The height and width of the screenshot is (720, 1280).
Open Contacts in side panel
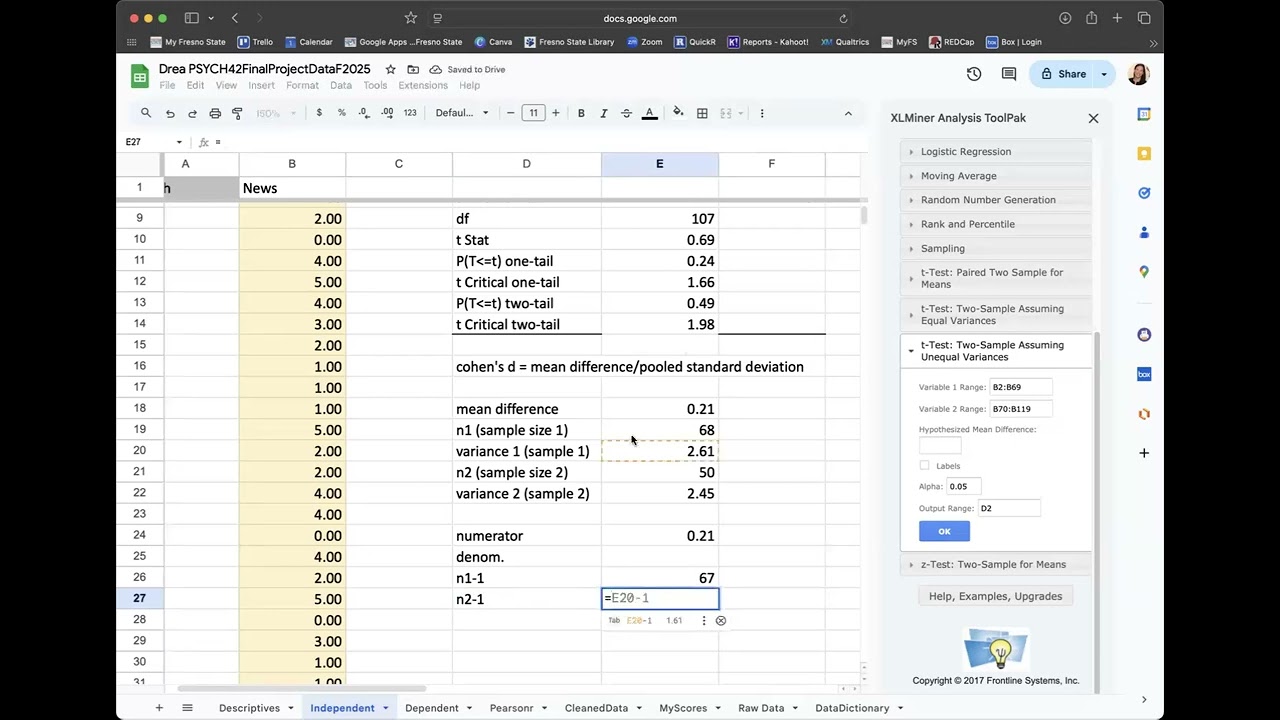(x=1144, y=232)
